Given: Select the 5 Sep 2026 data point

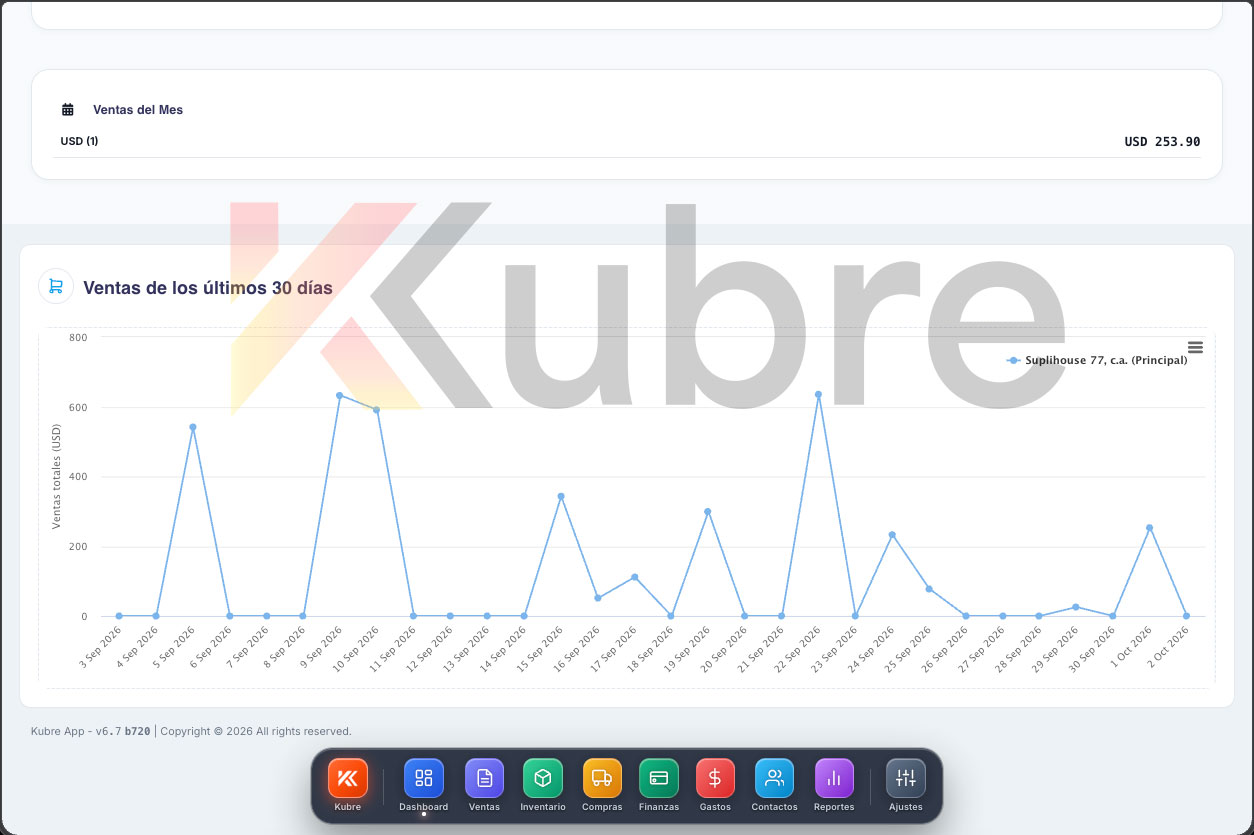Looking at the screenshot, I should point(193,427).
